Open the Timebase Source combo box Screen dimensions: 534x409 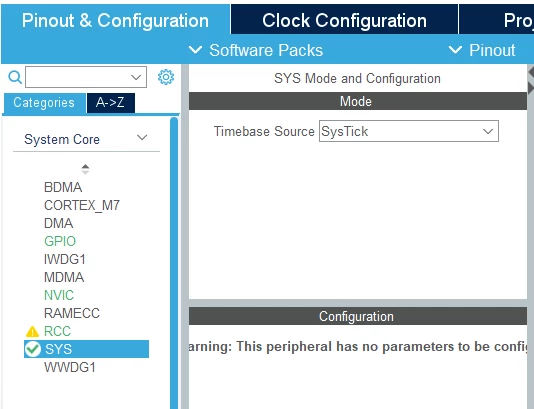[x=409, y=131]
